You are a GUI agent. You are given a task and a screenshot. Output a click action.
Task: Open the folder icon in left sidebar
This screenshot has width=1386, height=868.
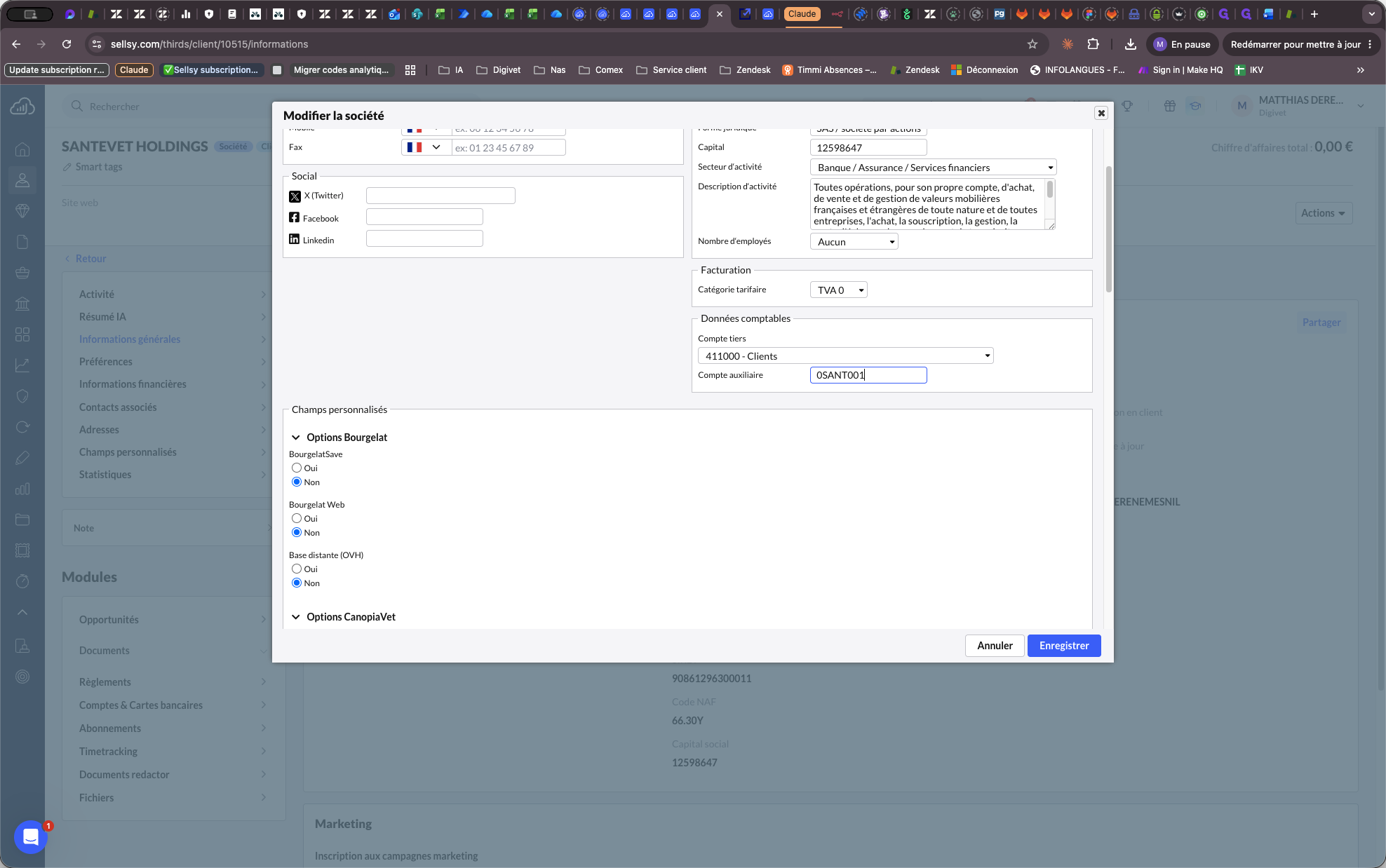[x=22, y=520]
